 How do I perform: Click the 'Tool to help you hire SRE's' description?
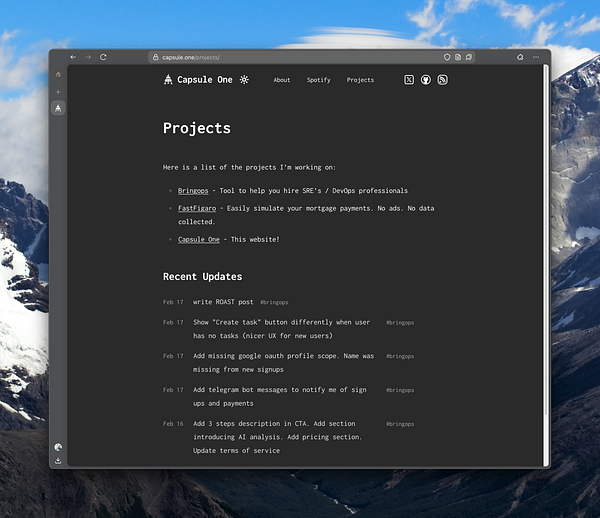pyautogui.click(x=314, y=191)
